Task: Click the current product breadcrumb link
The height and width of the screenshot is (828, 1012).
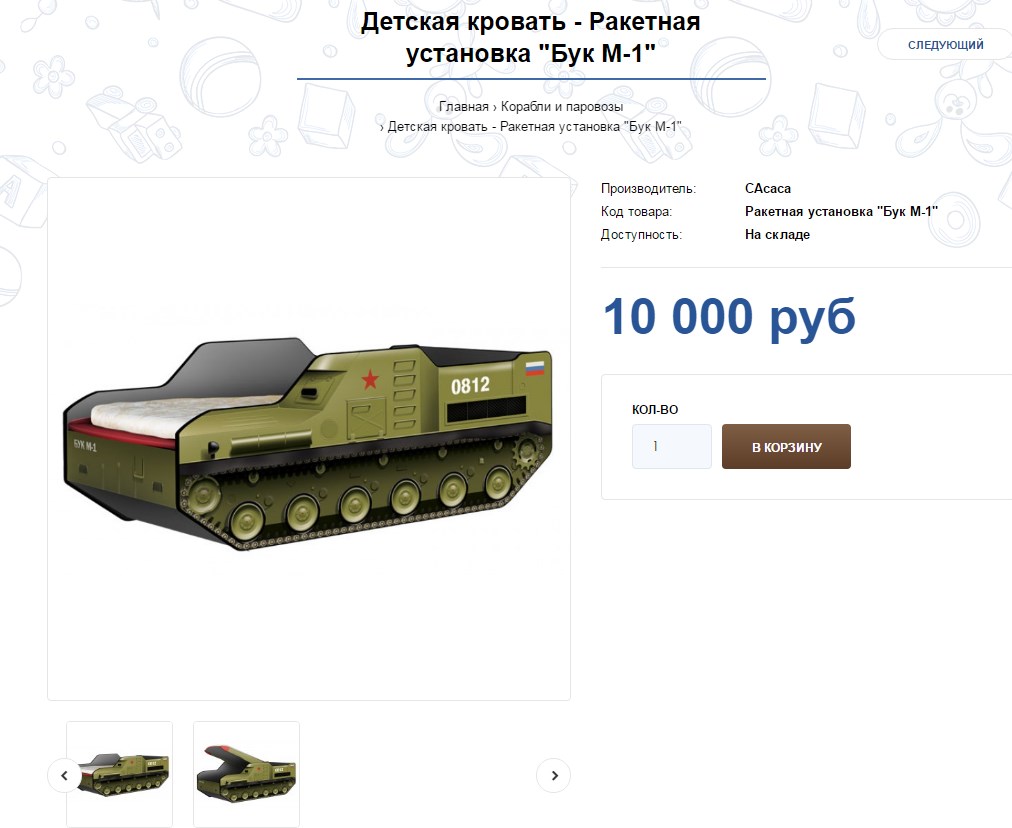Action: coord(534,126)
